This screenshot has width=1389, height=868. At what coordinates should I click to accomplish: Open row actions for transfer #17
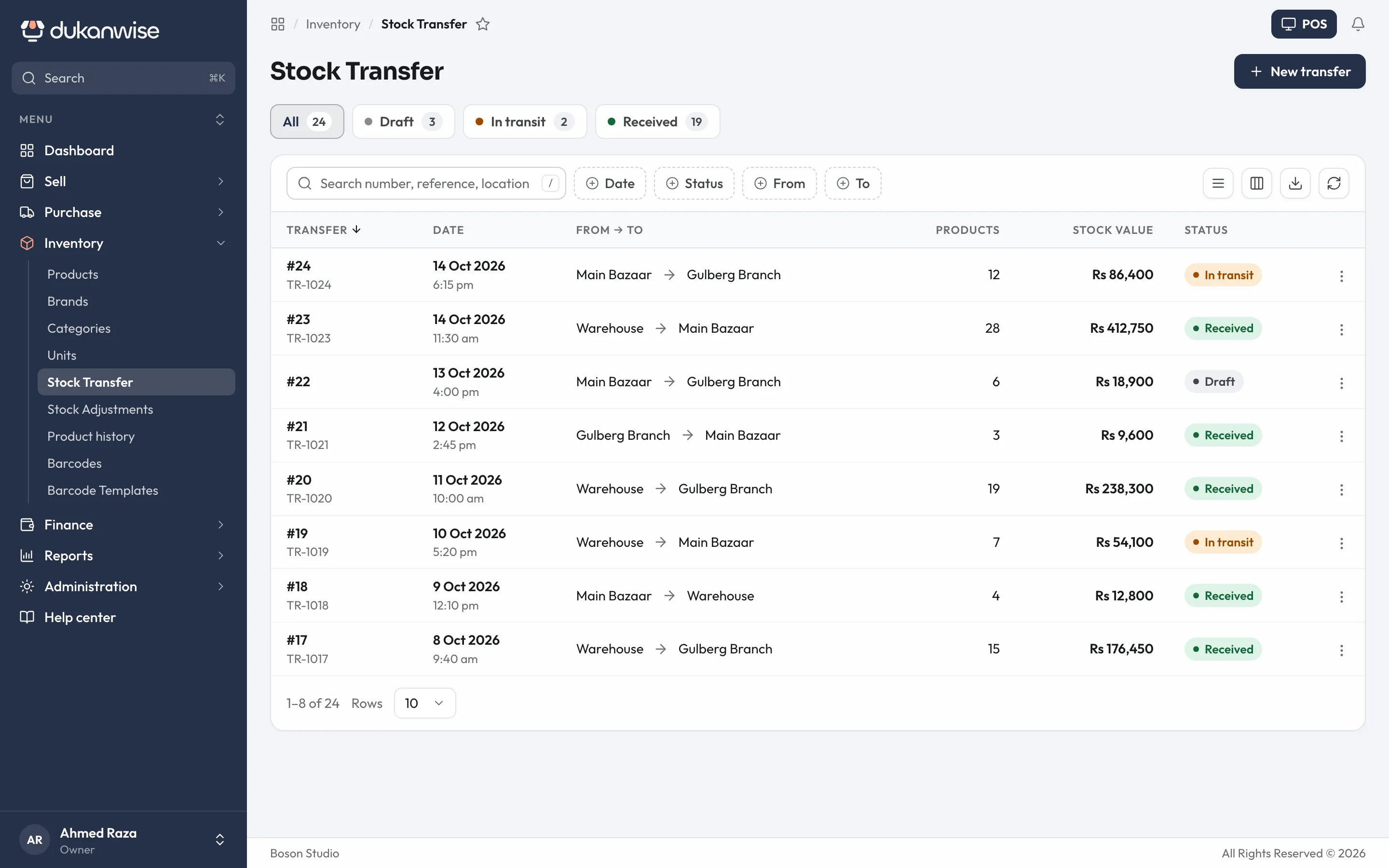click(1341, 650)
